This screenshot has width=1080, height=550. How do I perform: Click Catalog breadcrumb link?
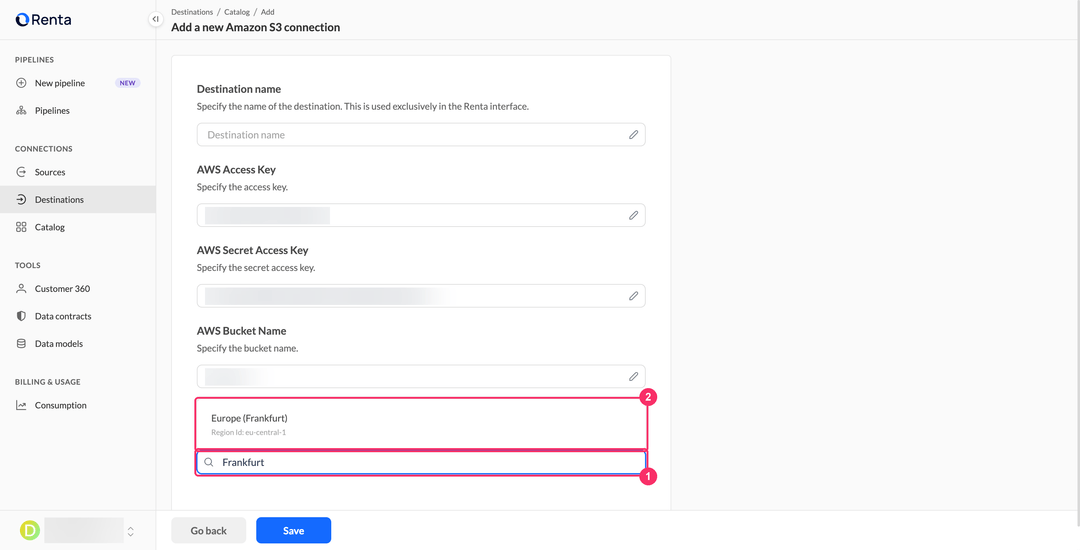tap(237, 12)
